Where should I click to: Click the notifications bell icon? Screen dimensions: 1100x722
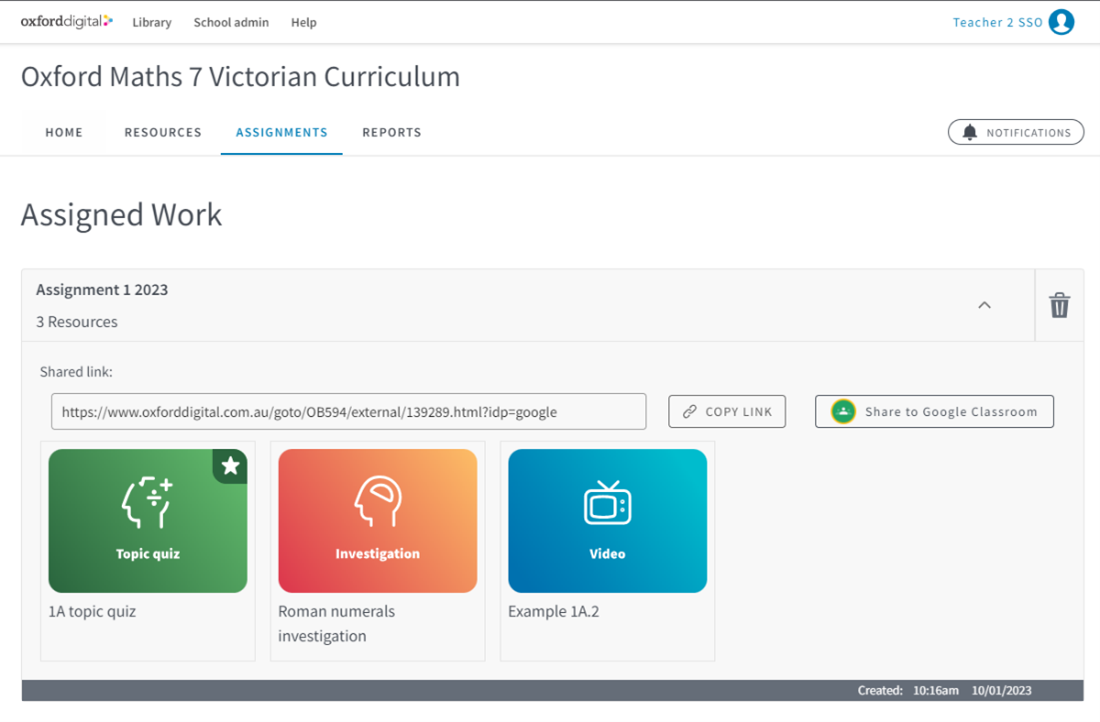(968, 131)
